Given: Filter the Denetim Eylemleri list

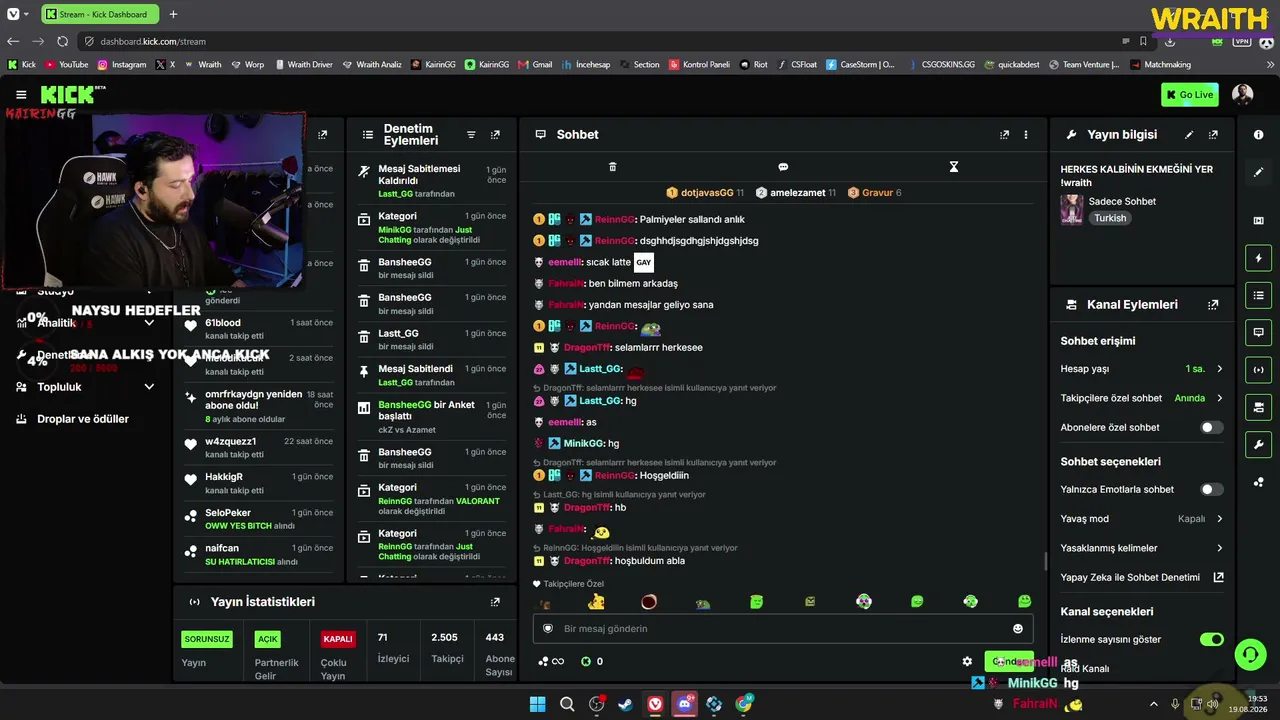Looking at the screenshot, I should [471, 135].
